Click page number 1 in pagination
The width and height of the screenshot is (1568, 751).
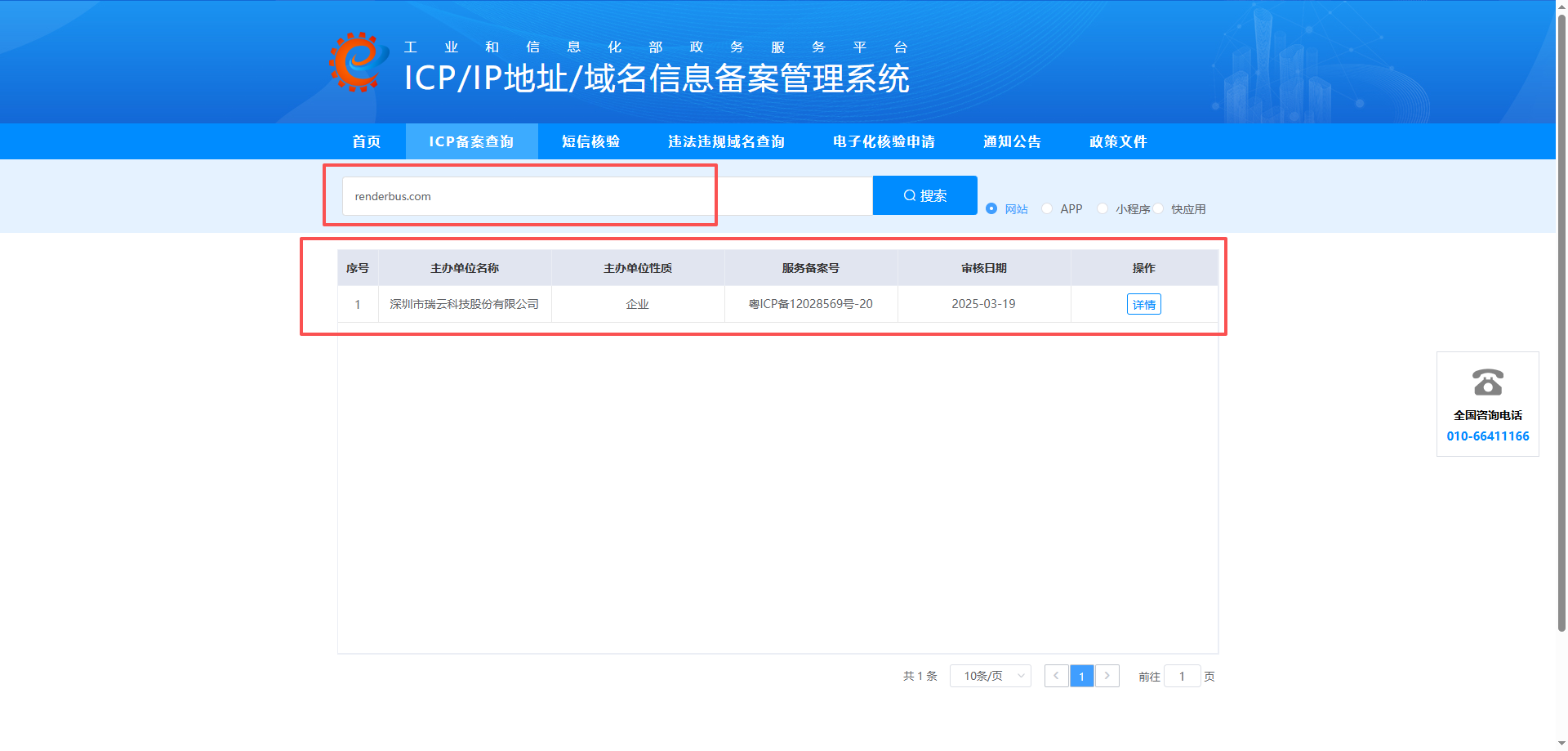[1081, 676]
